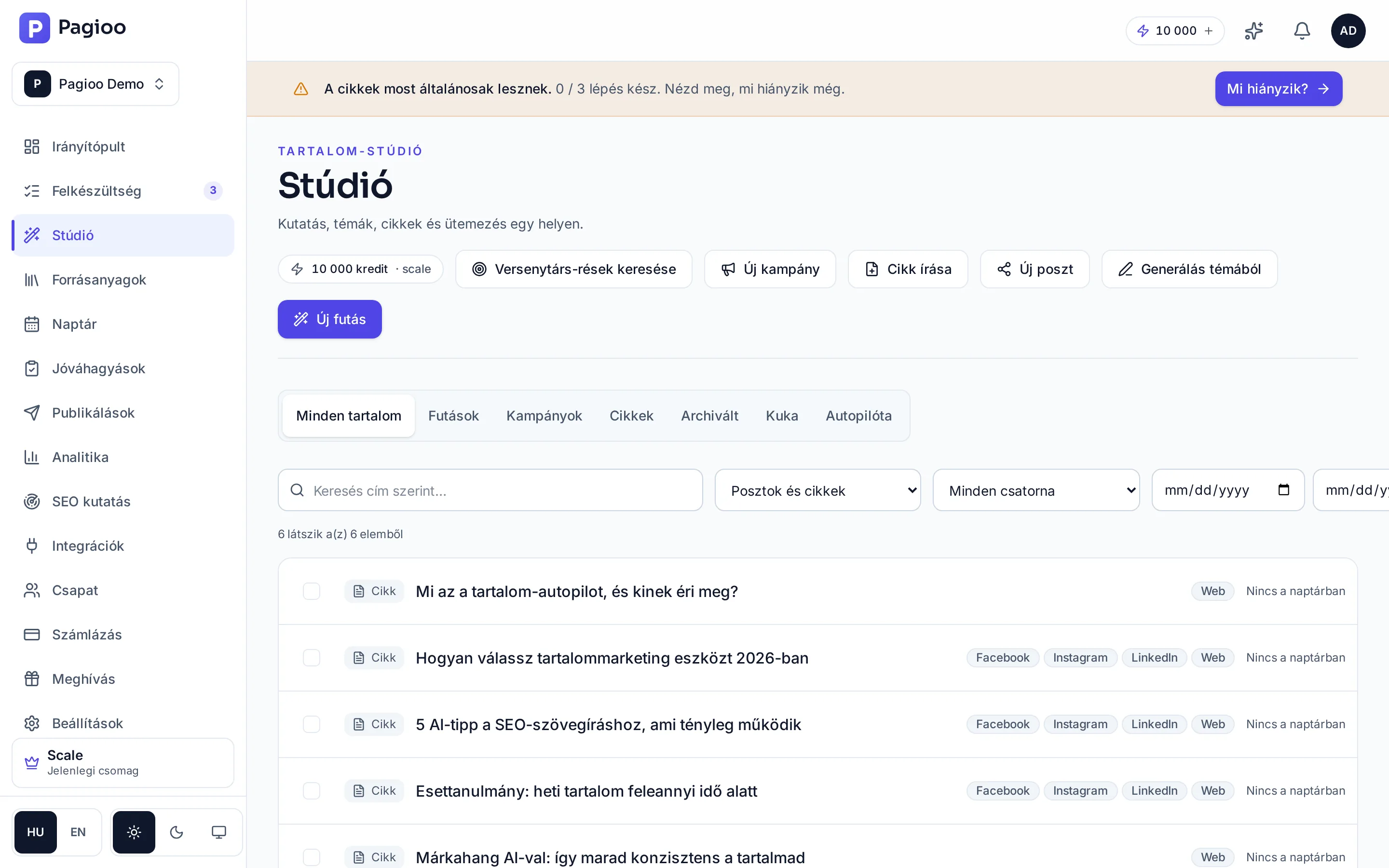
Task: Switch to the Kampányok tab
Action: tap(544, 416)
